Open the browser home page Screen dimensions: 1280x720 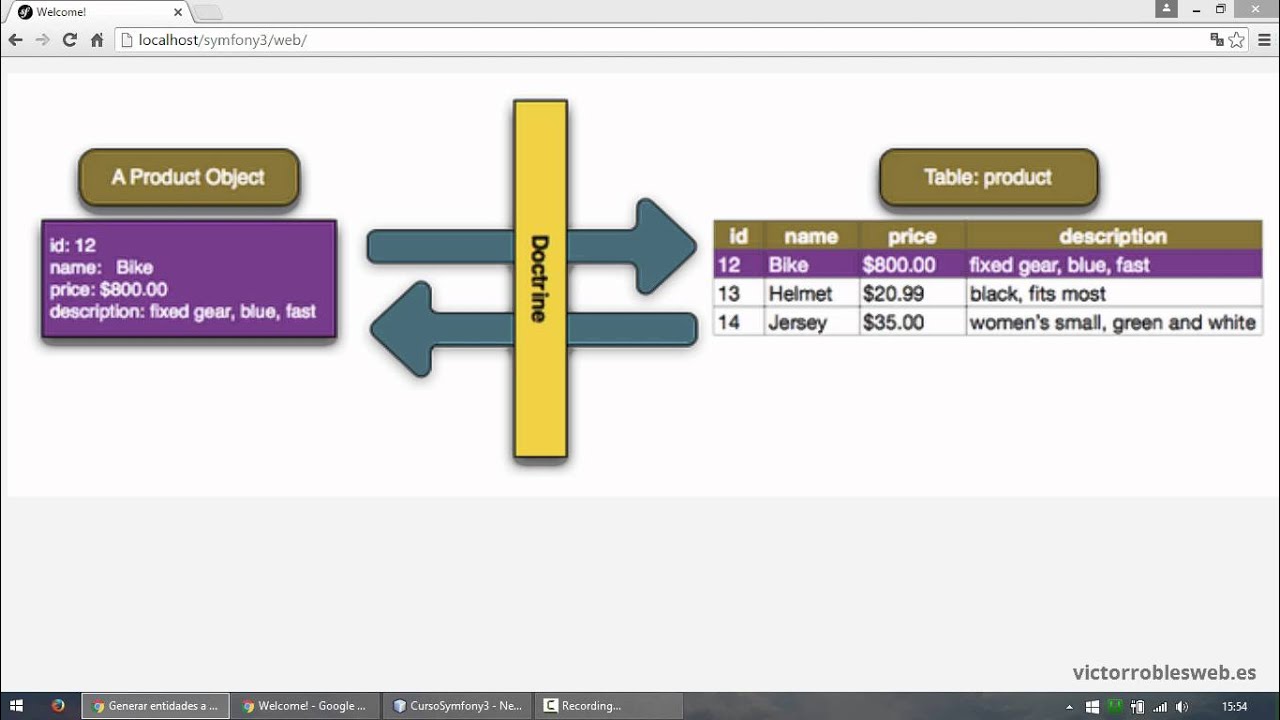pos(97,40)
